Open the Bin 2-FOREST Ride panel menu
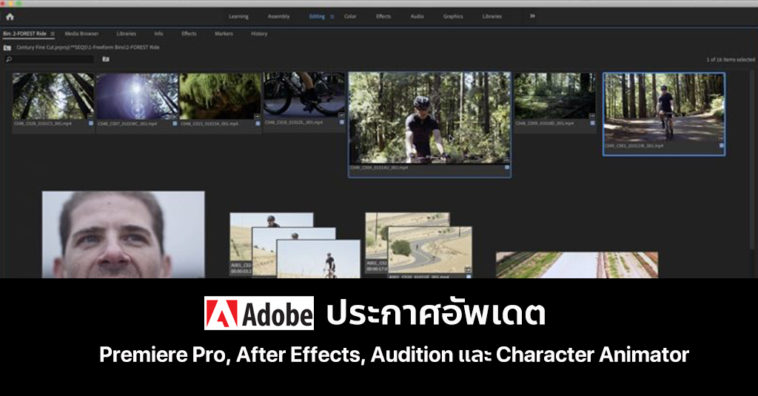 pyautogui.click(x=52, y=34)
